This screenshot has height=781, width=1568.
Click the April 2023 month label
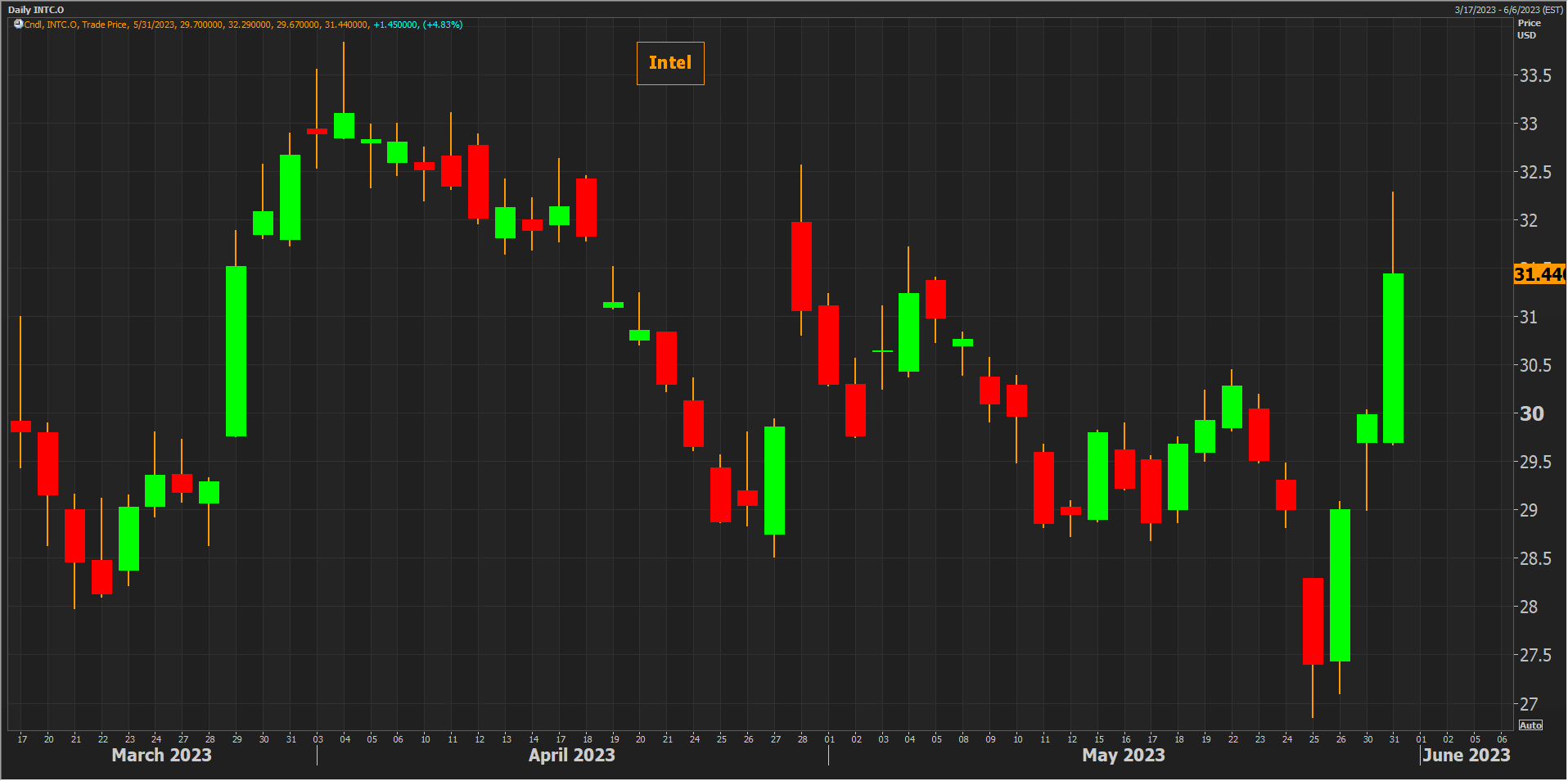(571, 756)
